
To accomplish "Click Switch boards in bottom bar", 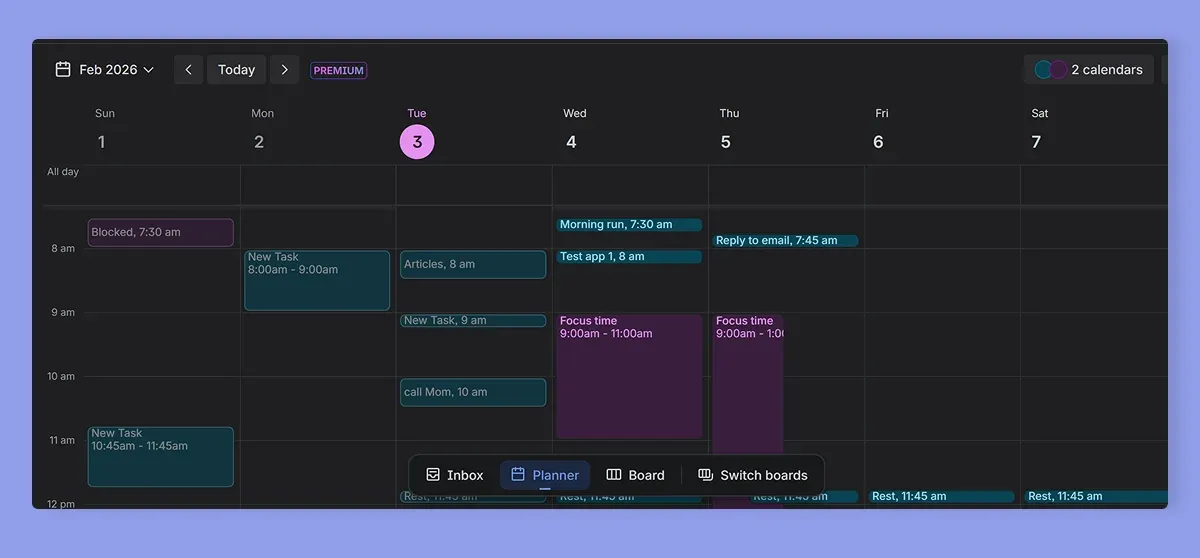I will (752, 475).
